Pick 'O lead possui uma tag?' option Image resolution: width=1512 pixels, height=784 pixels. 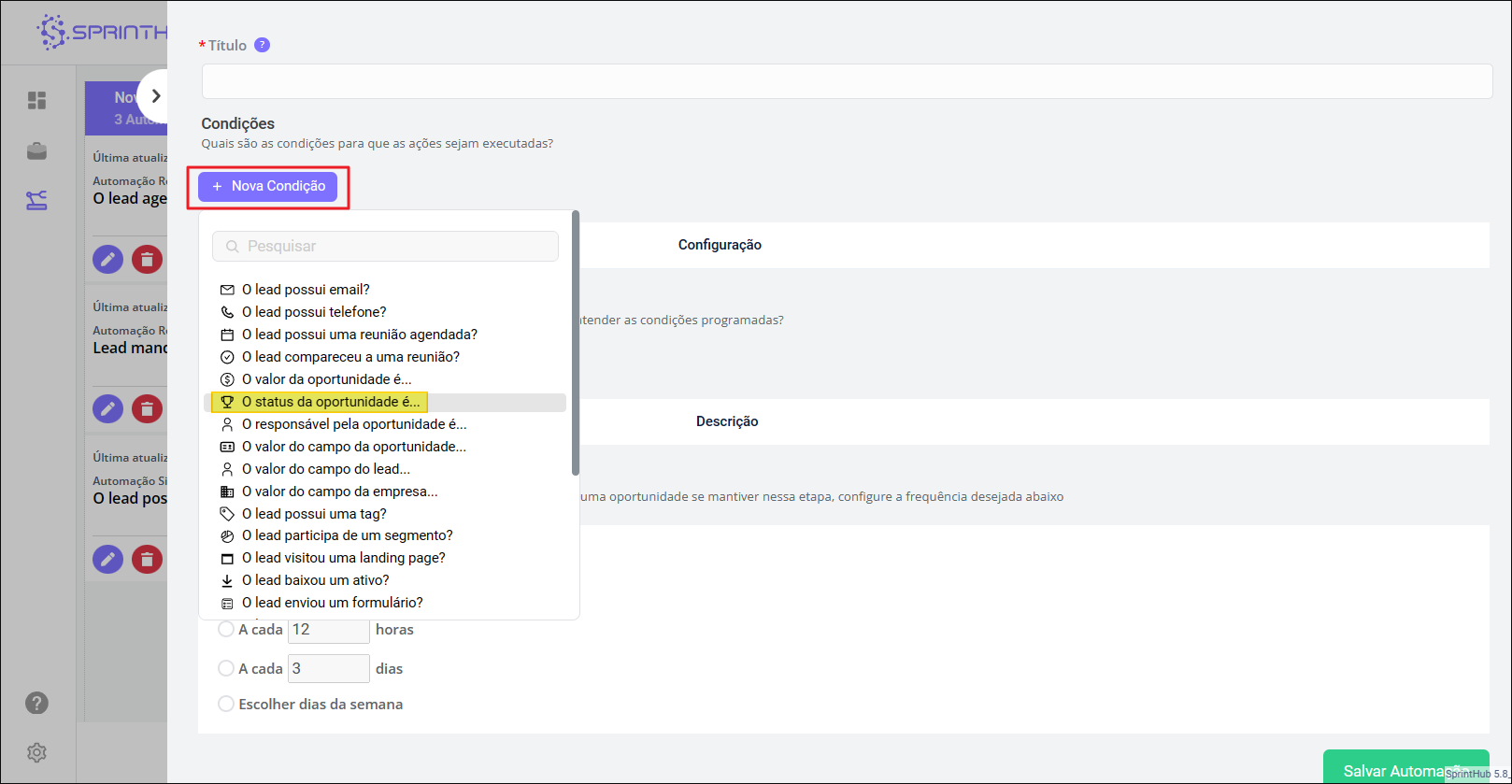(x=314, y=514)
